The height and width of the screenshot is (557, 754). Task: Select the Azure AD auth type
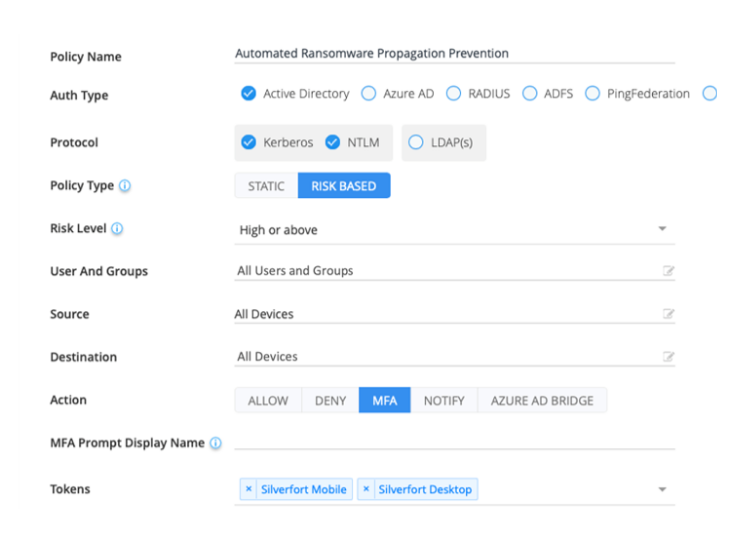(x=369, y=94)
